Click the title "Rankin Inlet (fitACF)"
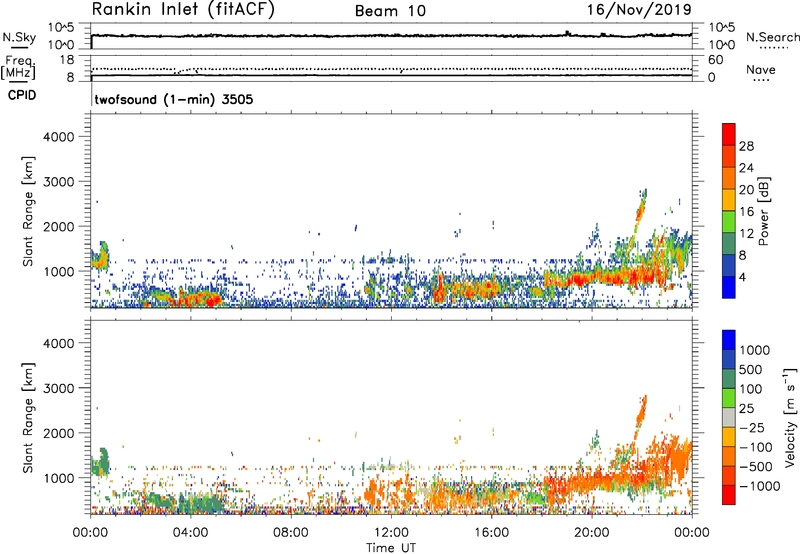This screenshot has width=800, height=554. click(x=183, y=9)
